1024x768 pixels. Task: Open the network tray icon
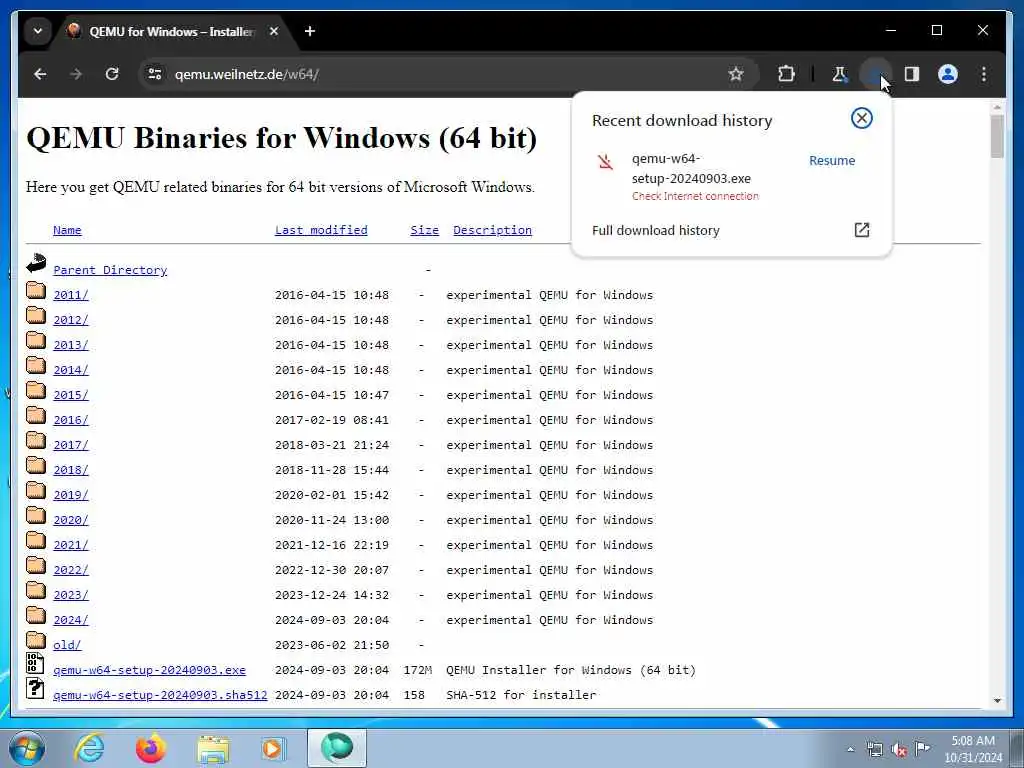874,749
